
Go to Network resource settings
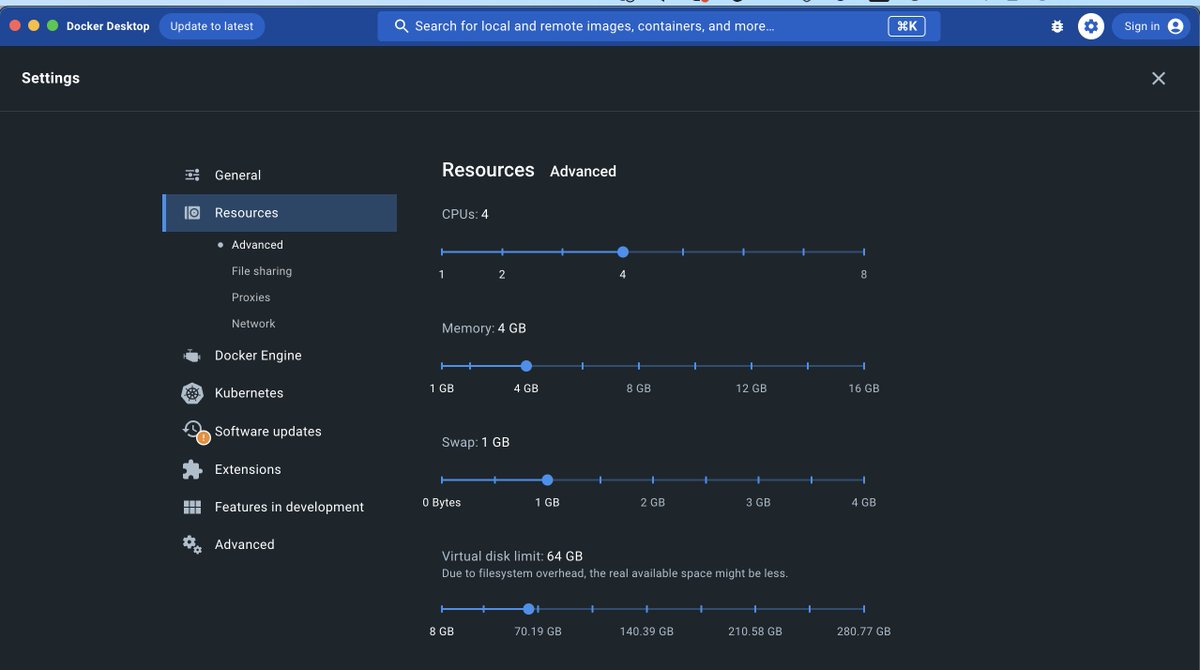[253, 324]
